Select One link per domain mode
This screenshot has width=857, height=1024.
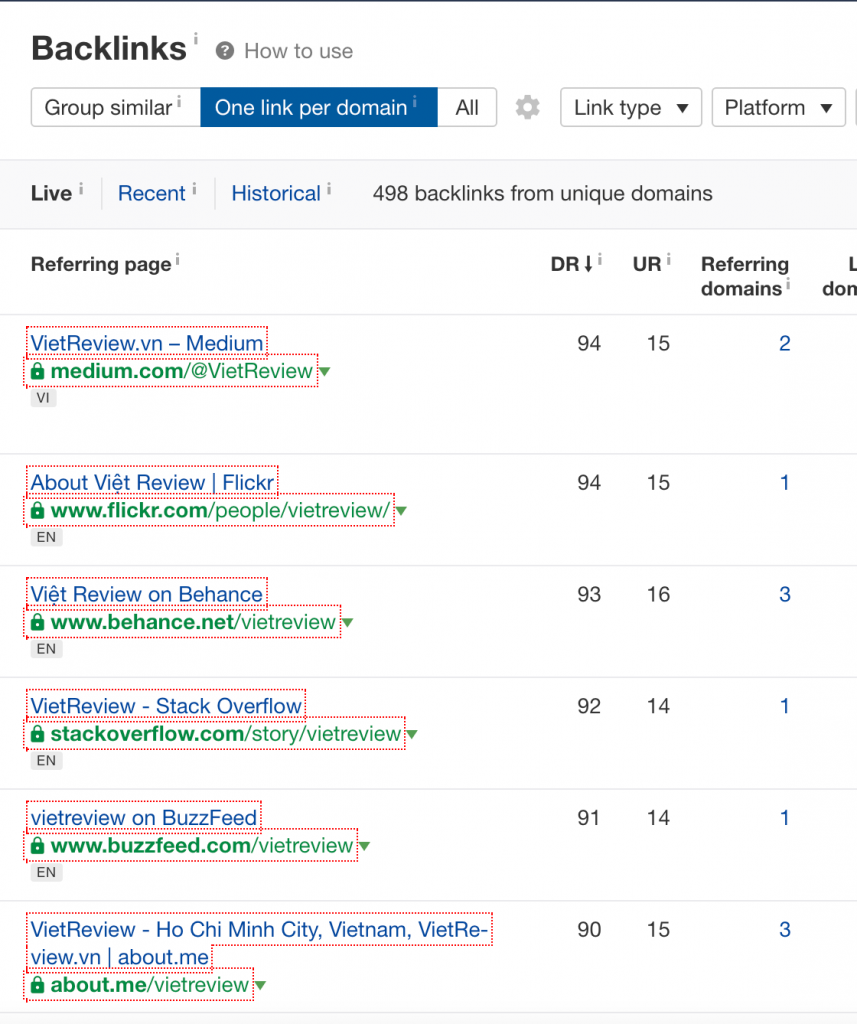click(x=319, y=107)
